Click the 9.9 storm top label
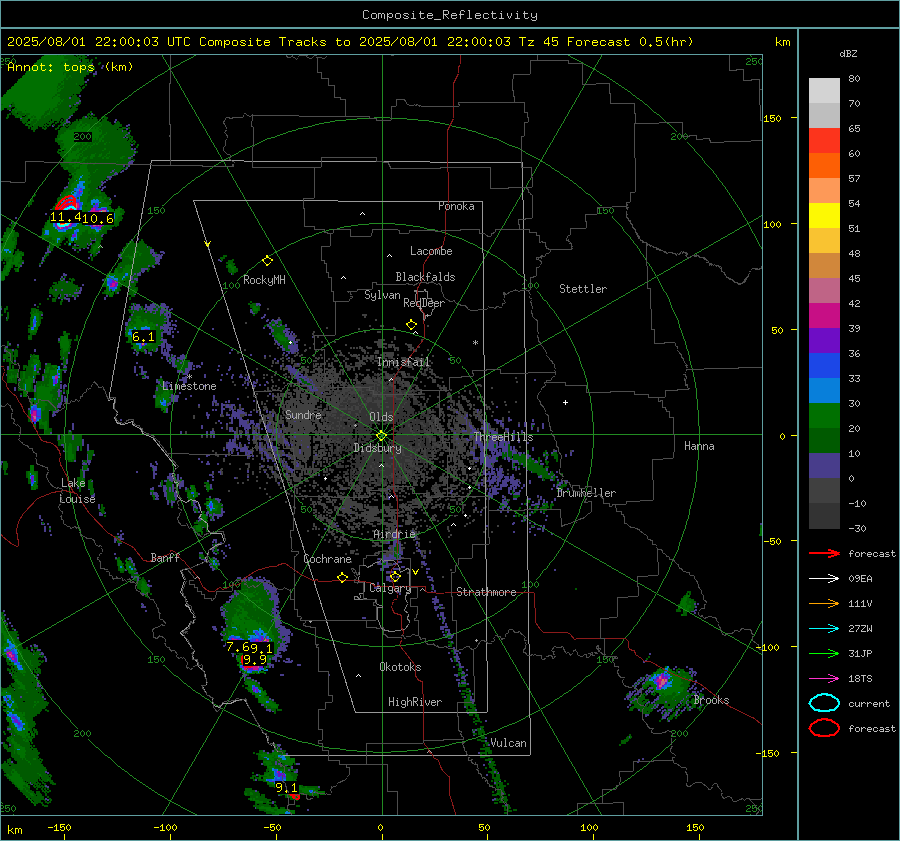 pos(254,660)
